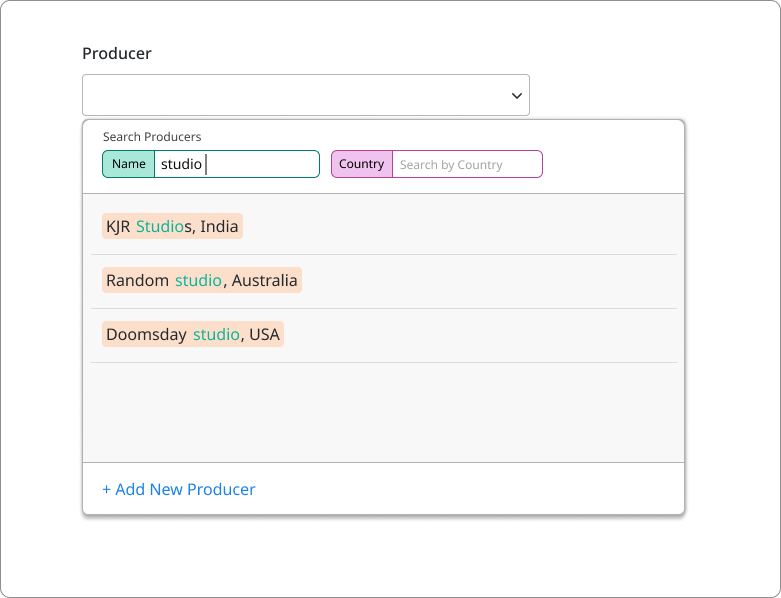Click the Producer field label
Screen dimensions: 781x598
pos(117,53)
